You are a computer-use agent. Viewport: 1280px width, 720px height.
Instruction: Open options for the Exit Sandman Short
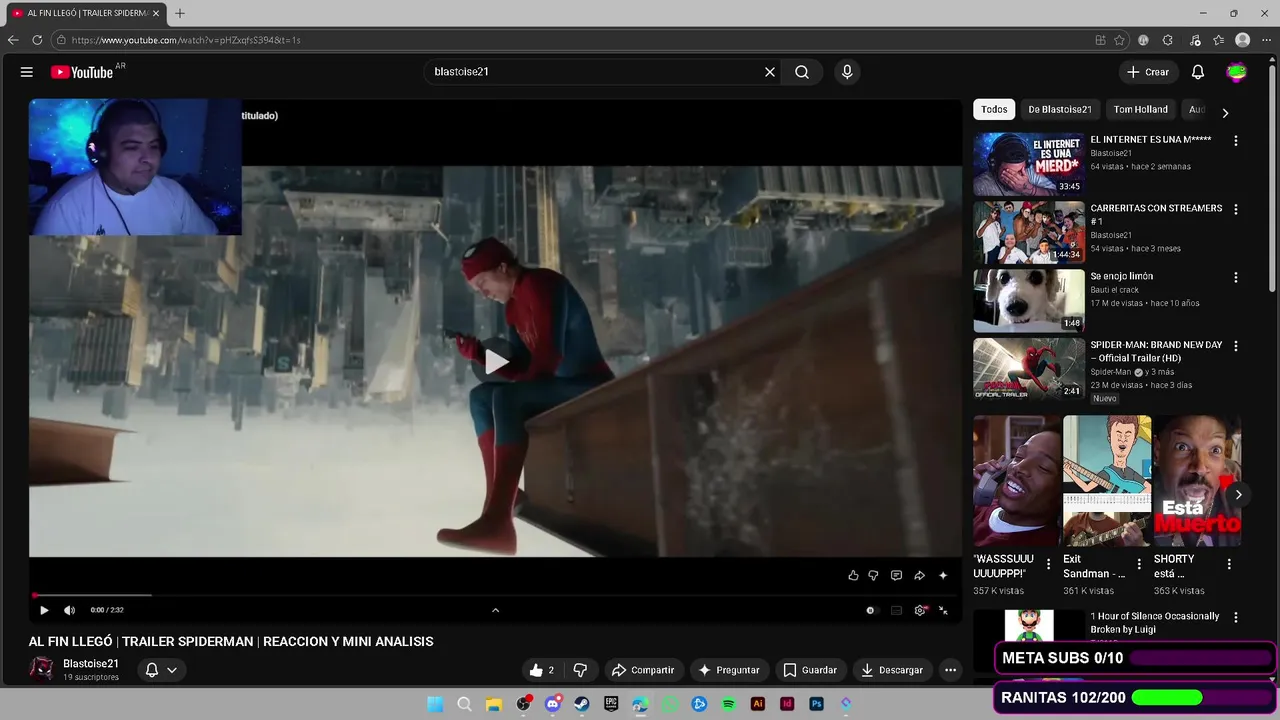[x=1138, y=564]
